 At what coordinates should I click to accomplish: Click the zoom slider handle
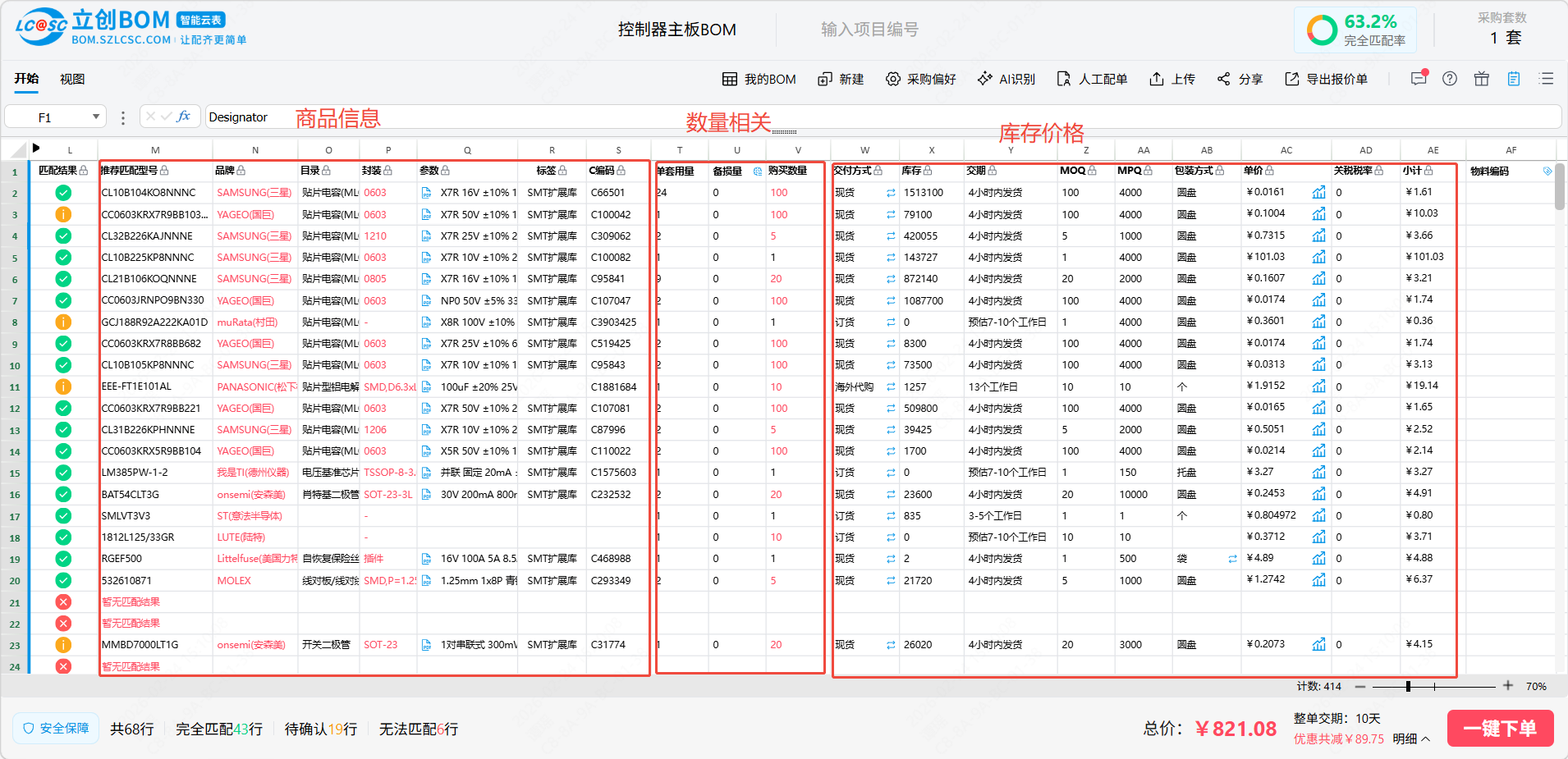pyautogui.click(x=1408, y=686)
